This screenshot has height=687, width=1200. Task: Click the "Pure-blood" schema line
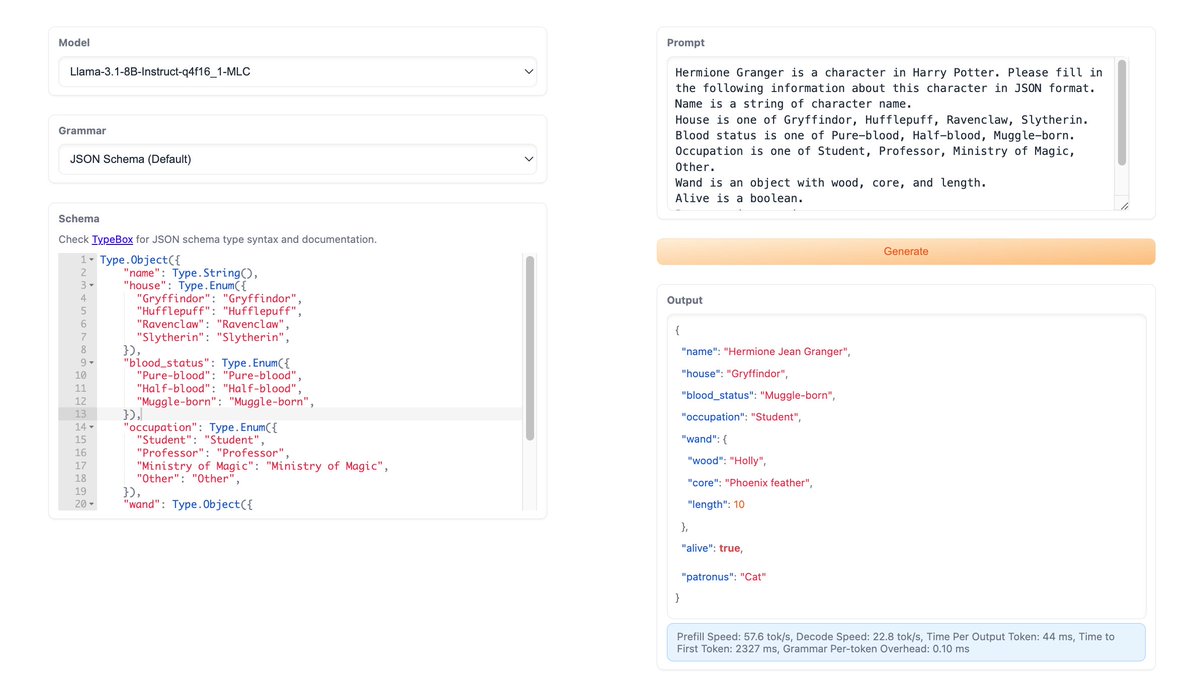coord(219,376)
